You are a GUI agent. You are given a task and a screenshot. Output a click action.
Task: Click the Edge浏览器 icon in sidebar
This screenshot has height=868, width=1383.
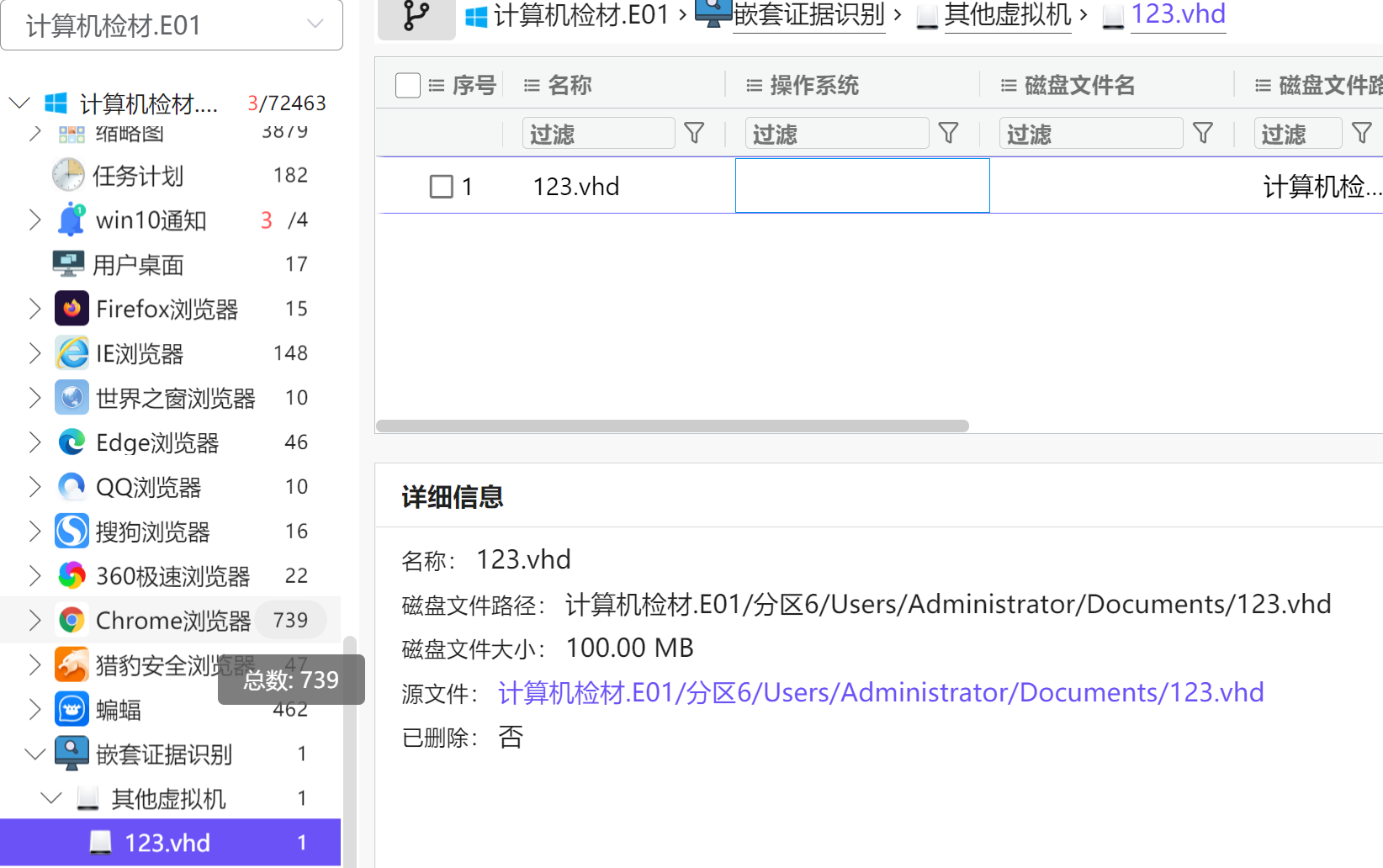72,442
